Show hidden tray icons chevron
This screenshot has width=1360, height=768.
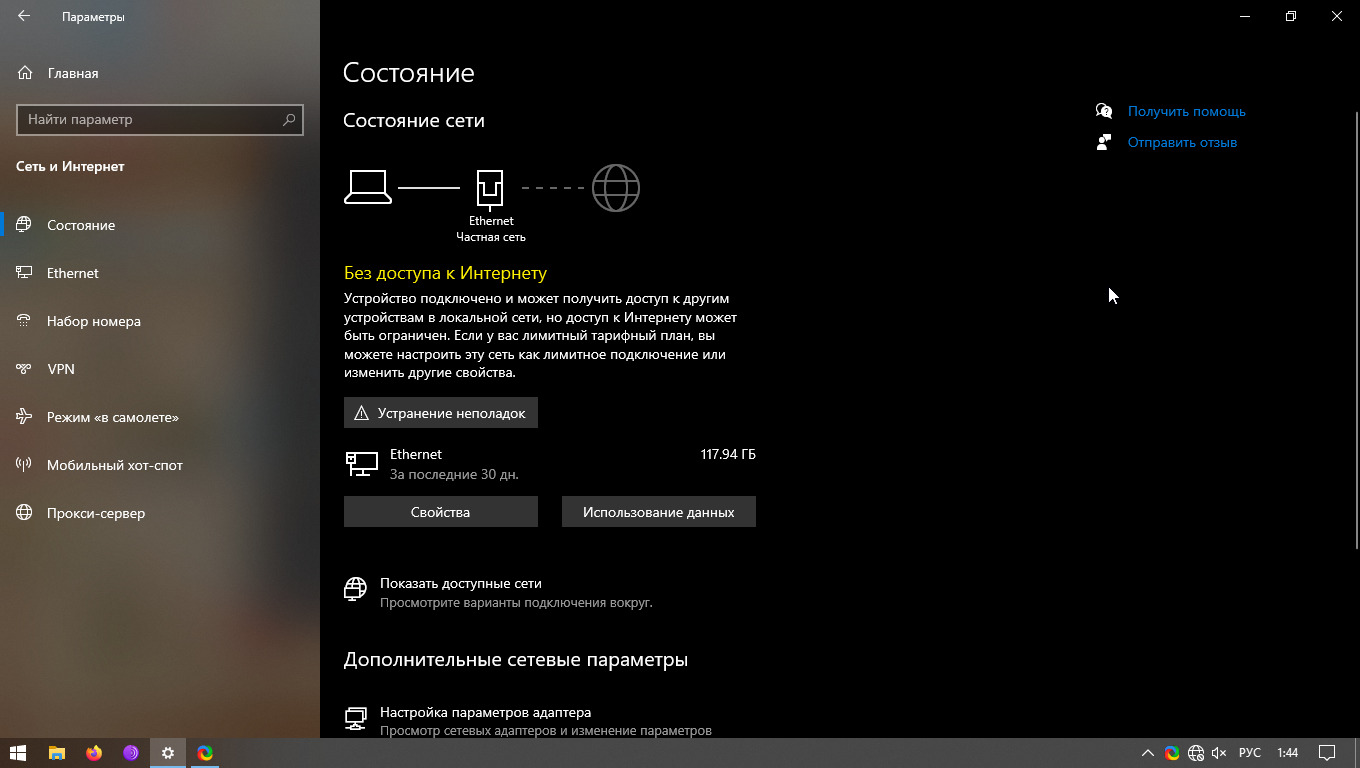pyautogui.click(x=1147, y=753)
